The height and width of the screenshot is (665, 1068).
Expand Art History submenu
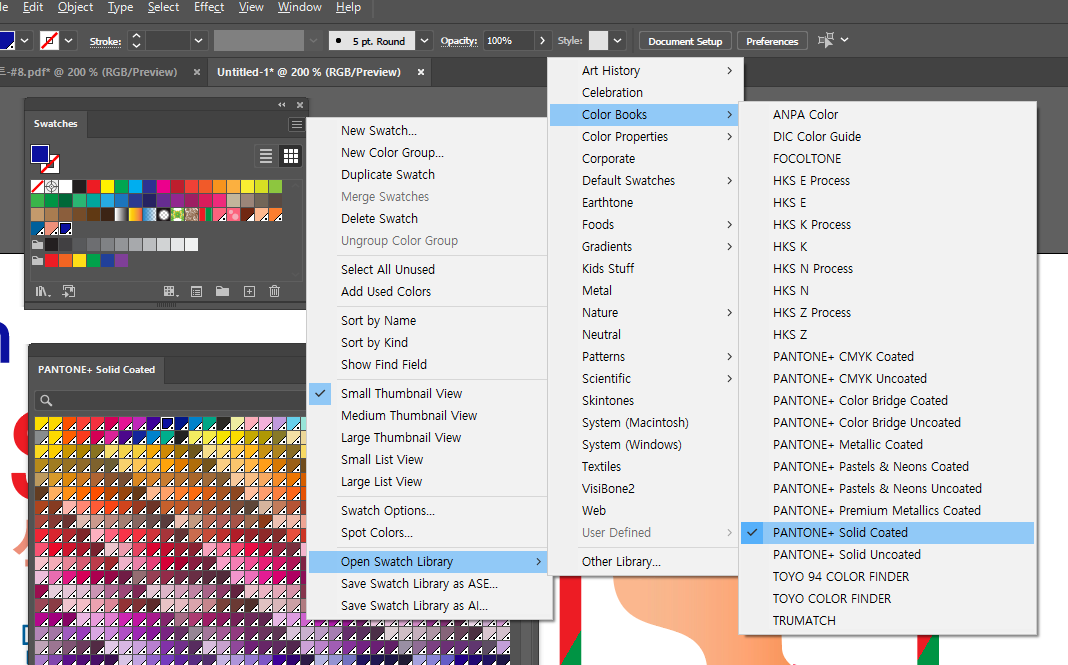tap(645, 71)
